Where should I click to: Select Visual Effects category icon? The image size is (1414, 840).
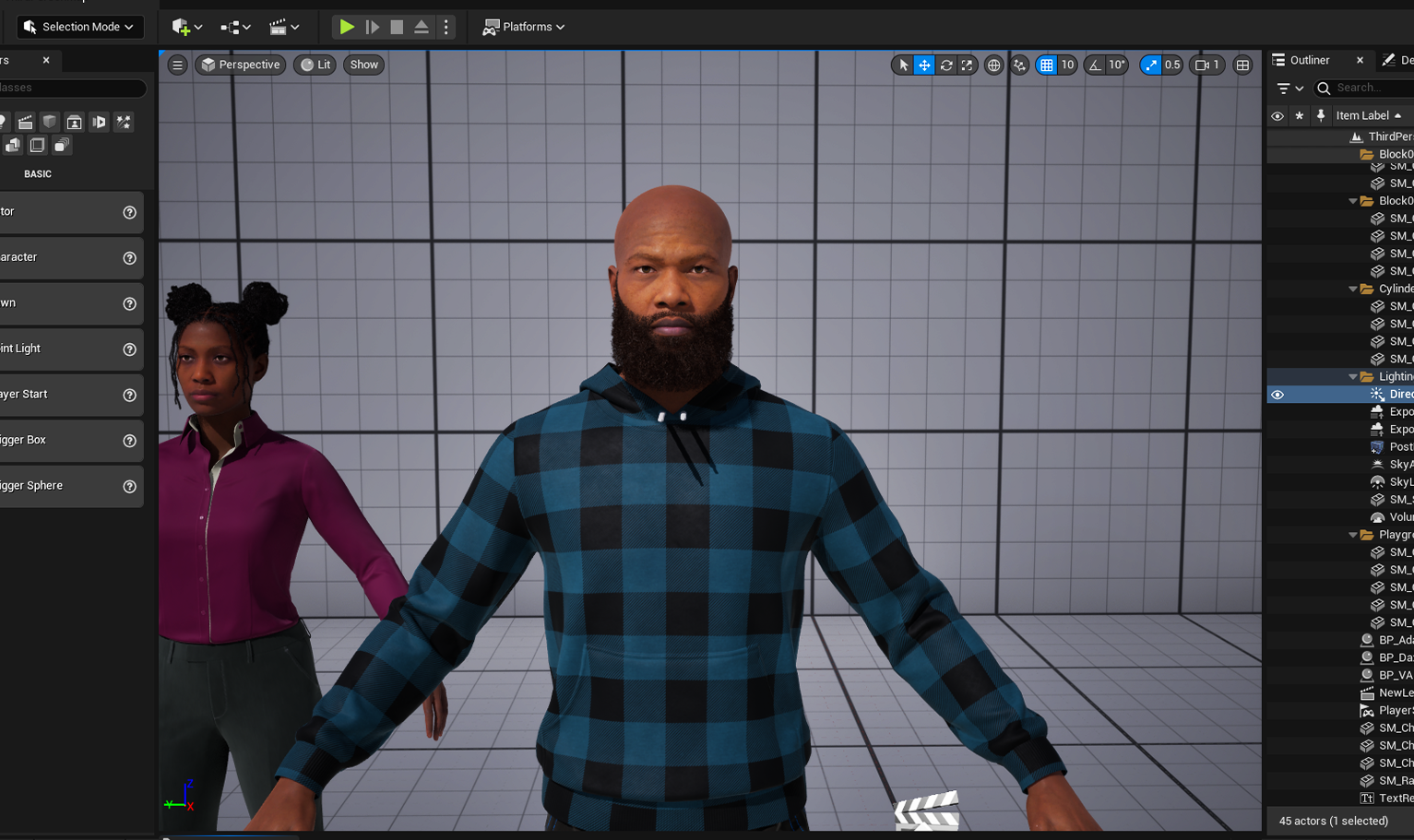point(124,122)
